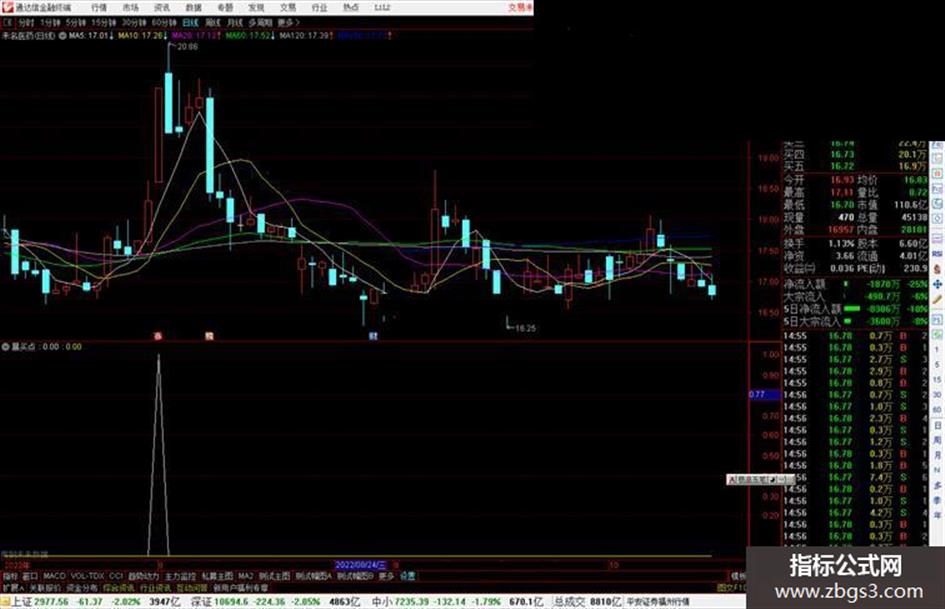Viewport: 945px width, 609px height.
Task: Open the 关联报价 tab
Action: point(45,588)
